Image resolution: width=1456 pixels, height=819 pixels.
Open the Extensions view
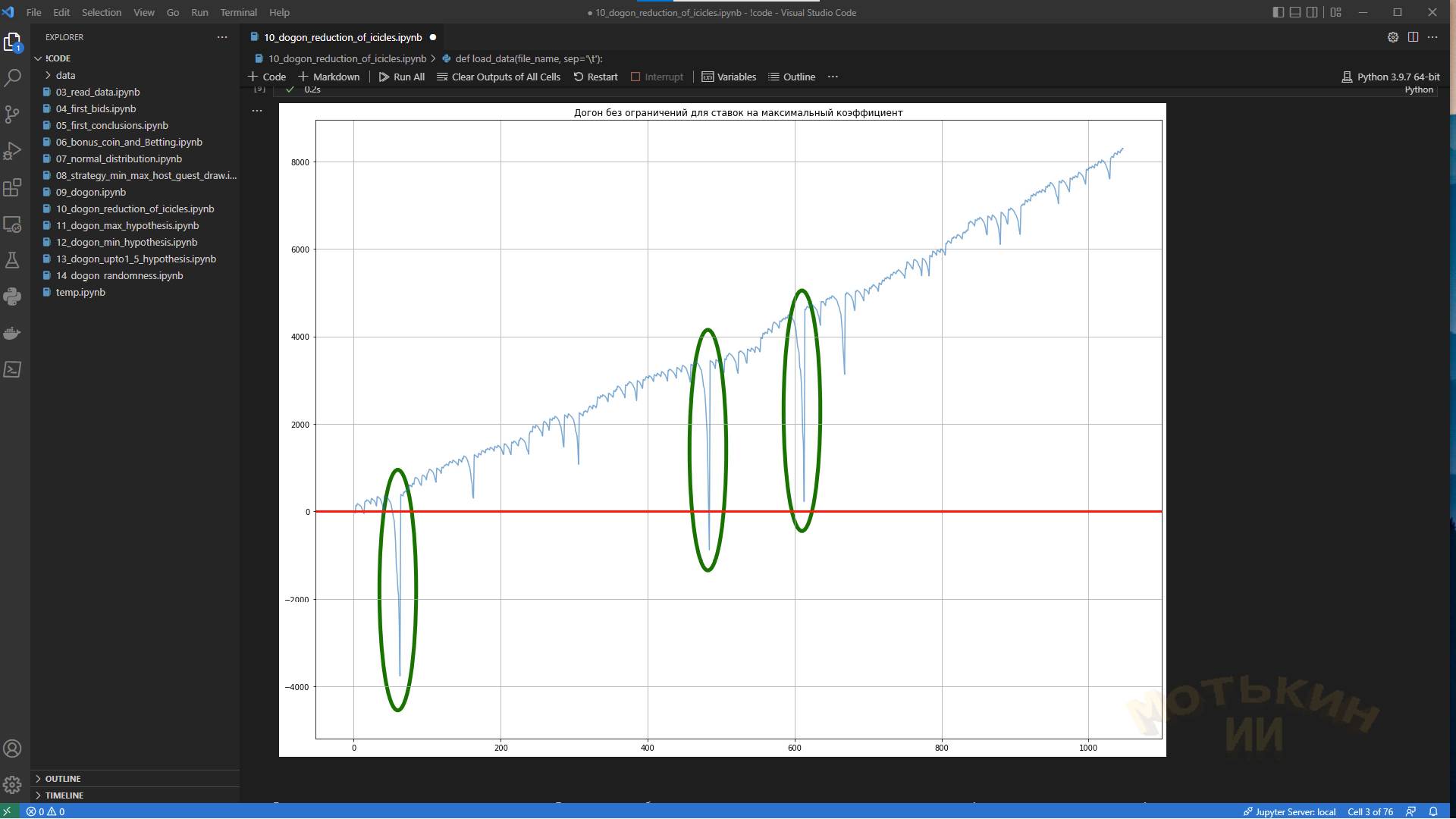tap(13, 187)
